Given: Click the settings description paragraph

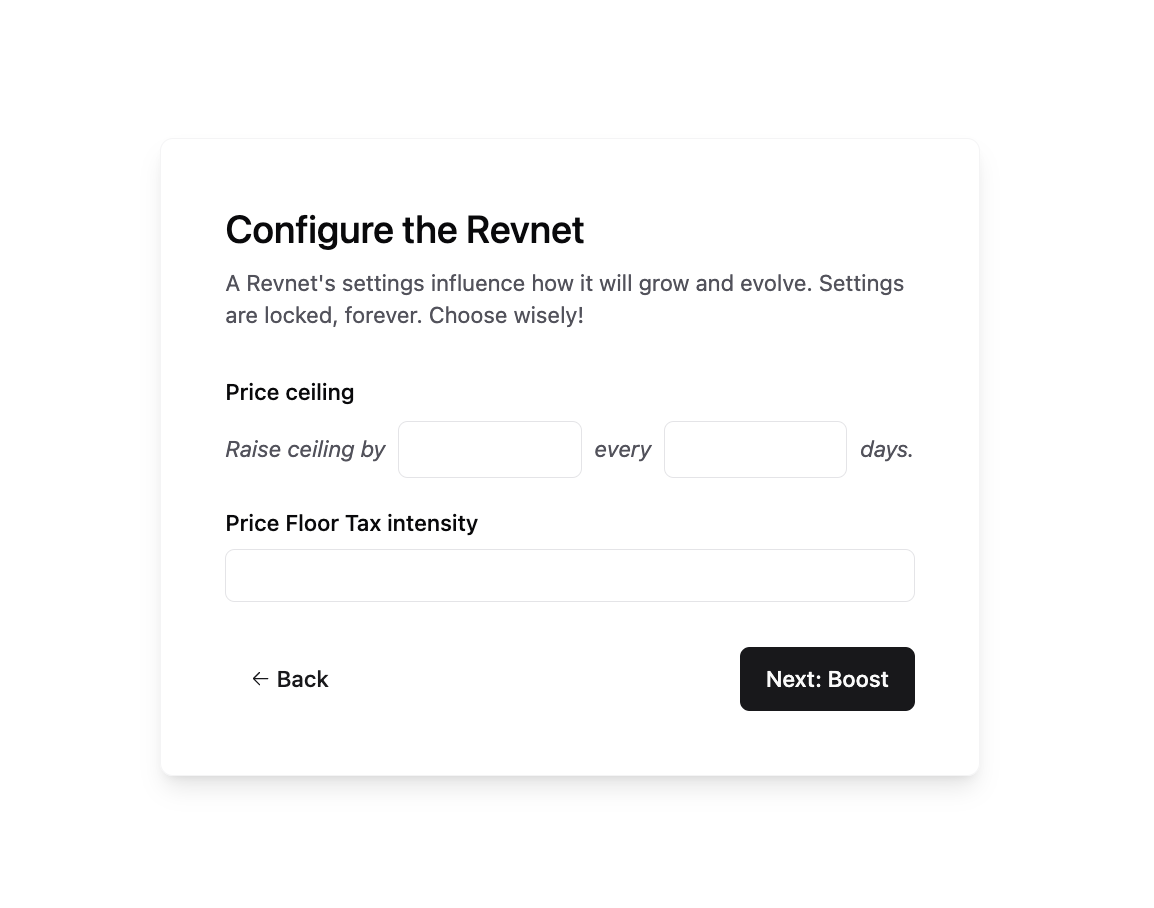Looking at the screenshot, I should [564, 299].
